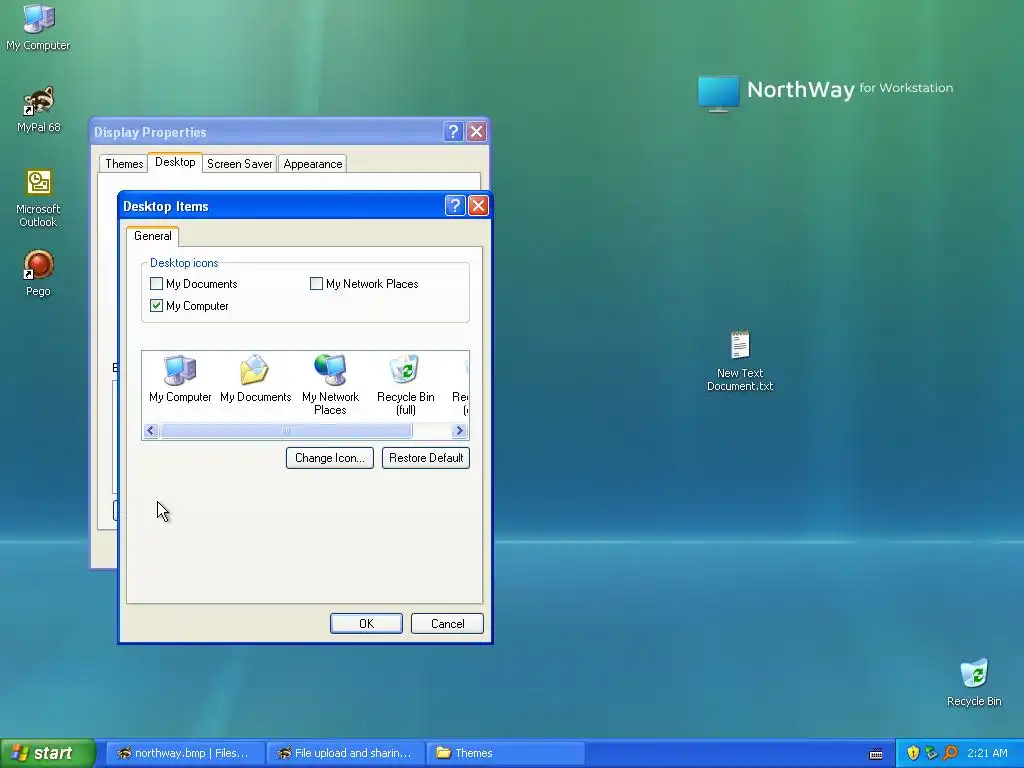Click safely remove hardware tray icon
This screenshot has width=1024, height=768.
tap(931, 753)
